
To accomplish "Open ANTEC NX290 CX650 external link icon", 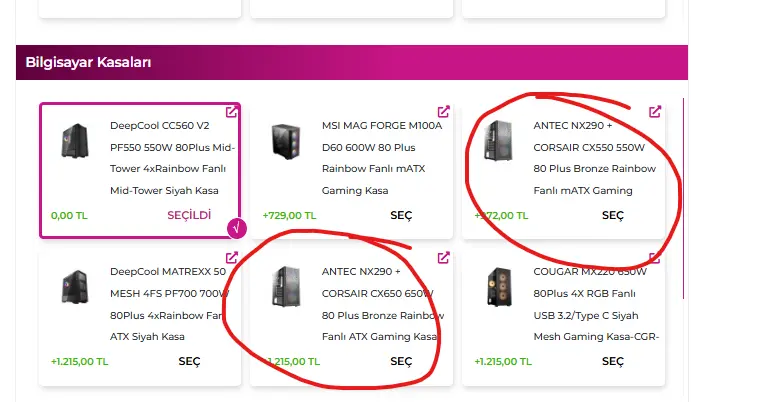I will pyautogui.click(x=443, y=258).
